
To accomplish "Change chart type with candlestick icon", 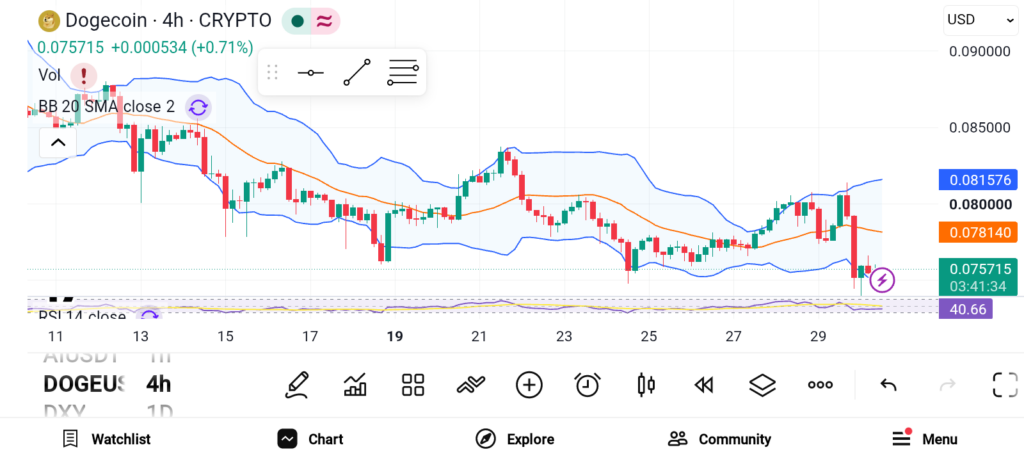I will pyautogui.click(x=646, y=385).
